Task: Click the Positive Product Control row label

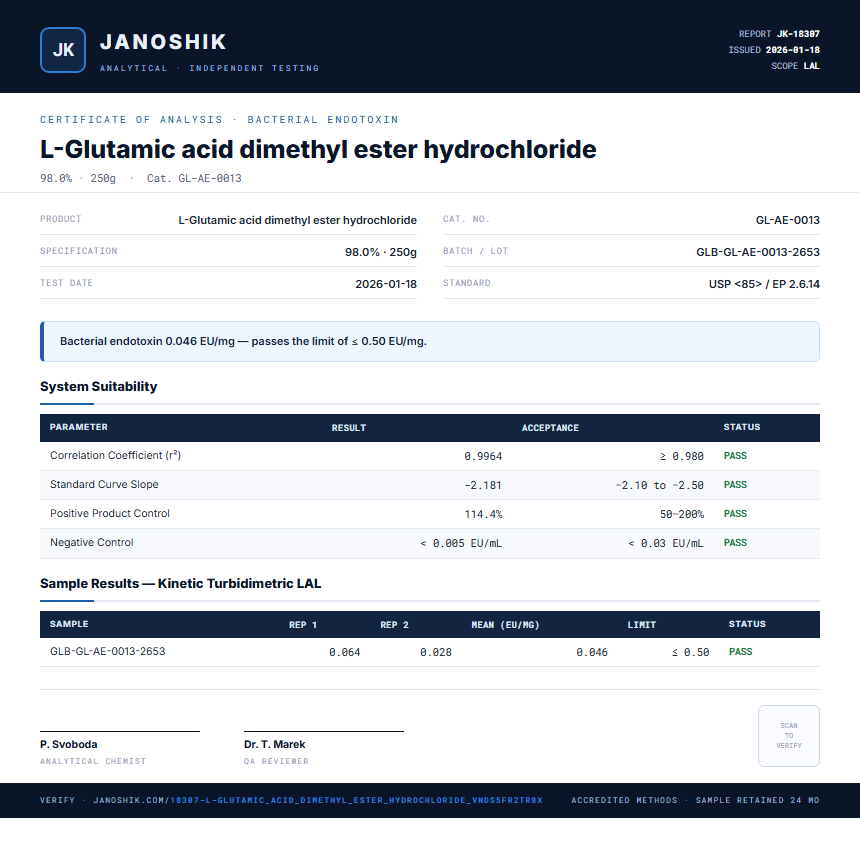Action: (110, 514)
